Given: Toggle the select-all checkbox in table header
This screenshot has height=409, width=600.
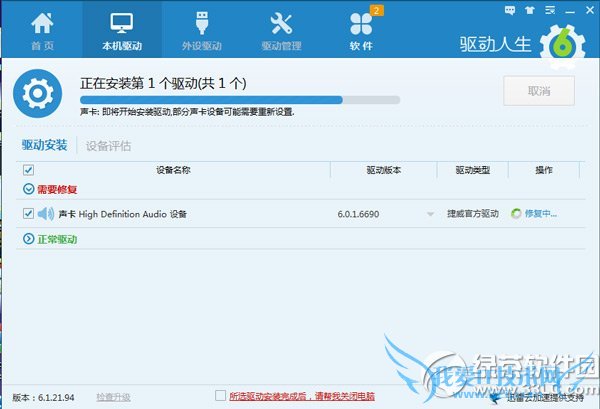Looking at the screenshot, I should coord(28,170).
